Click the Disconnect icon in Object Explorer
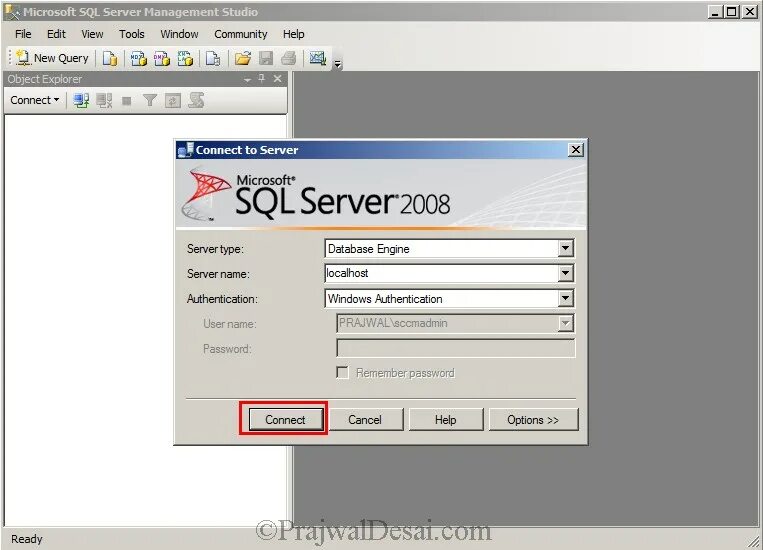763x550 pixels. tap(104, 100)
